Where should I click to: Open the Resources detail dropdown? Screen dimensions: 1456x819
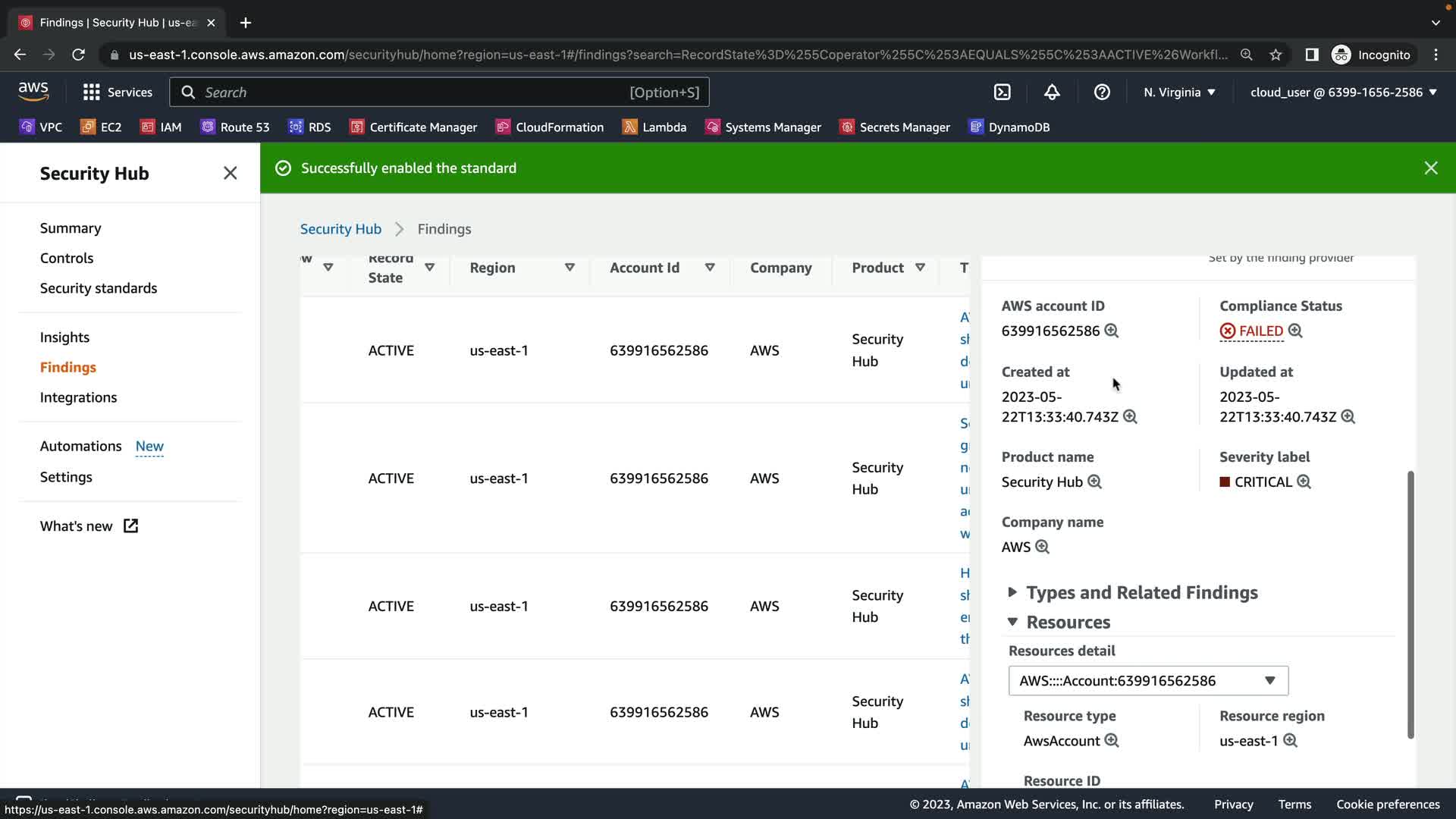[1147, 681]
